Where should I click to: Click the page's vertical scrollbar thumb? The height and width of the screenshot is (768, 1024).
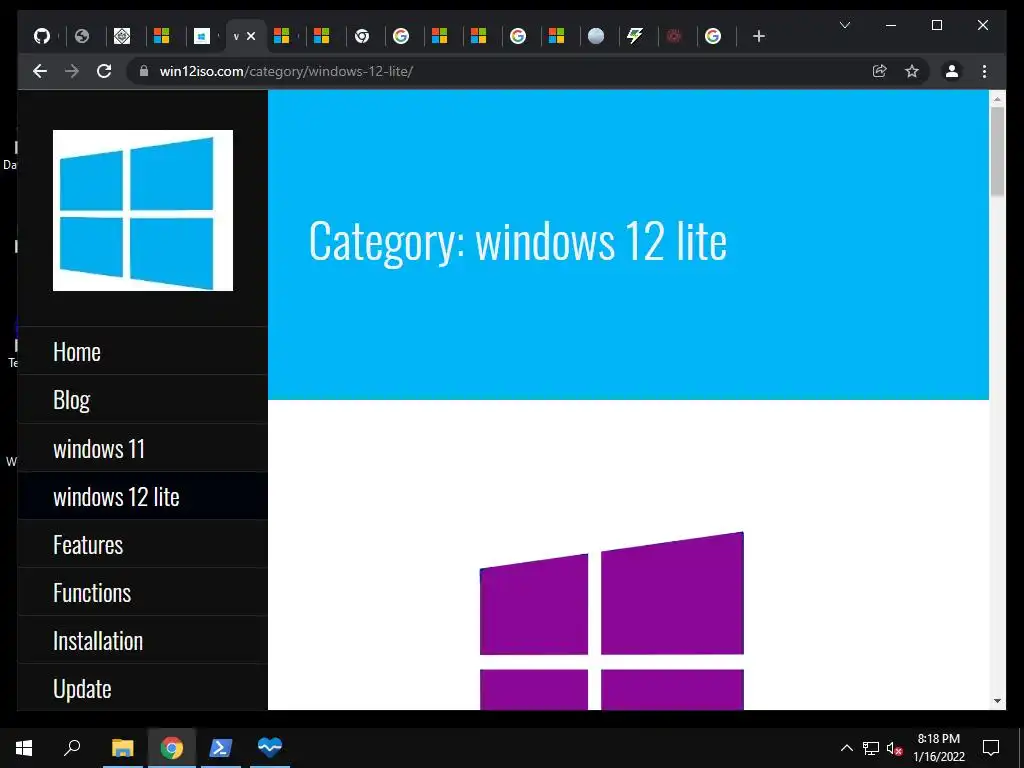(x=997, y=152)
